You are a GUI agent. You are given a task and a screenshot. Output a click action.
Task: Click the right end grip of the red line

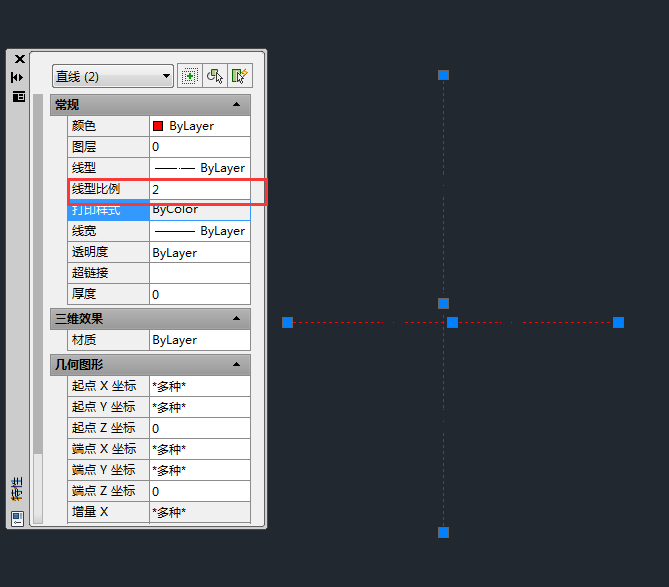pos(618,322)
